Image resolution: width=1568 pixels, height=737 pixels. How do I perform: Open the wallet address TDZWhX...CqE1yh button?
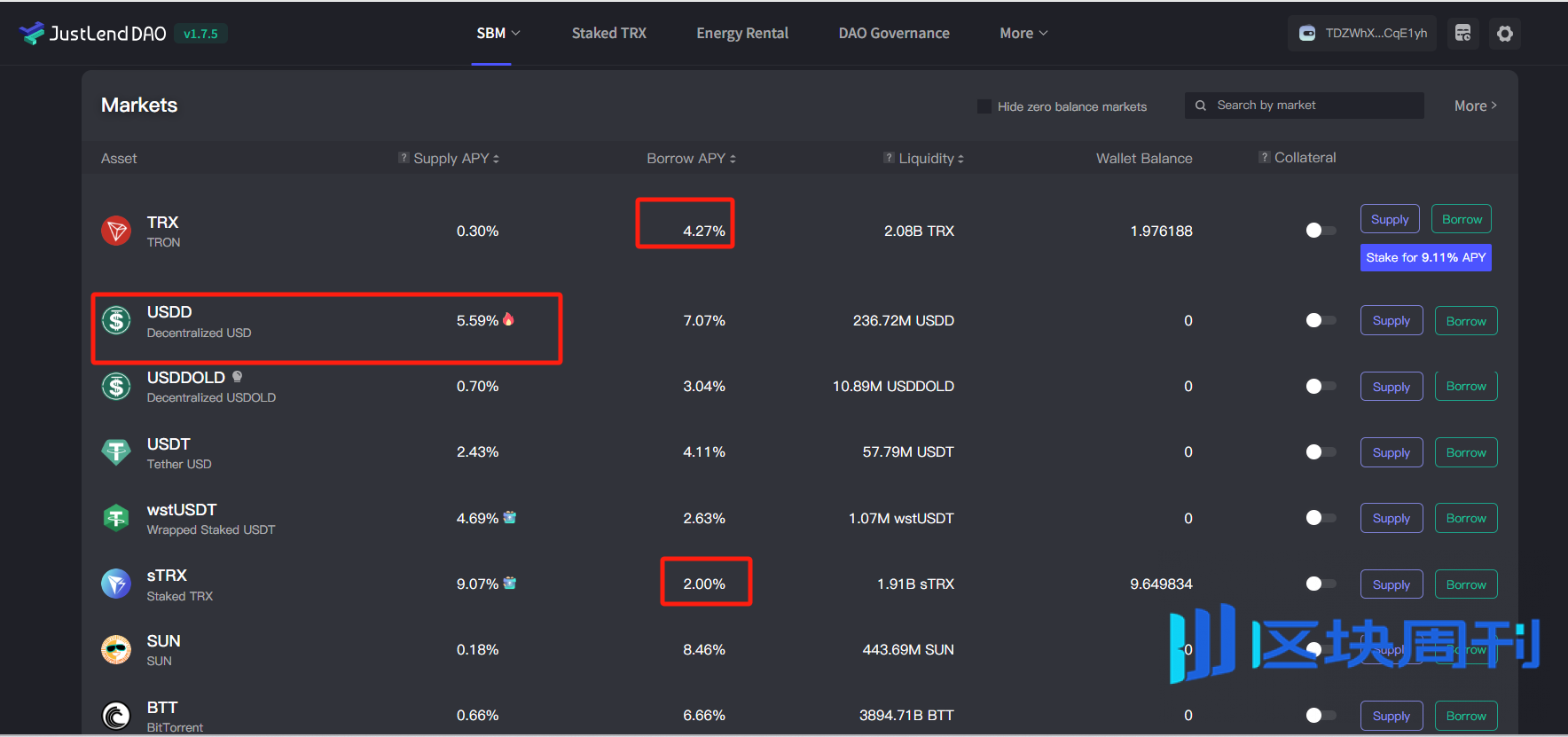coord(1362,34)
